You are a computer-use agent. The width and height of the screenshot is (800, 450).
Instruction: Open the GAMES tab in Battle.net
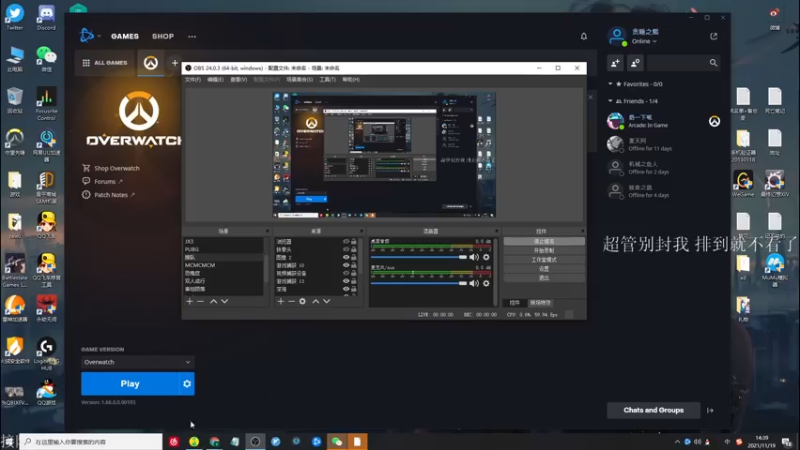(x=124, y=36)
